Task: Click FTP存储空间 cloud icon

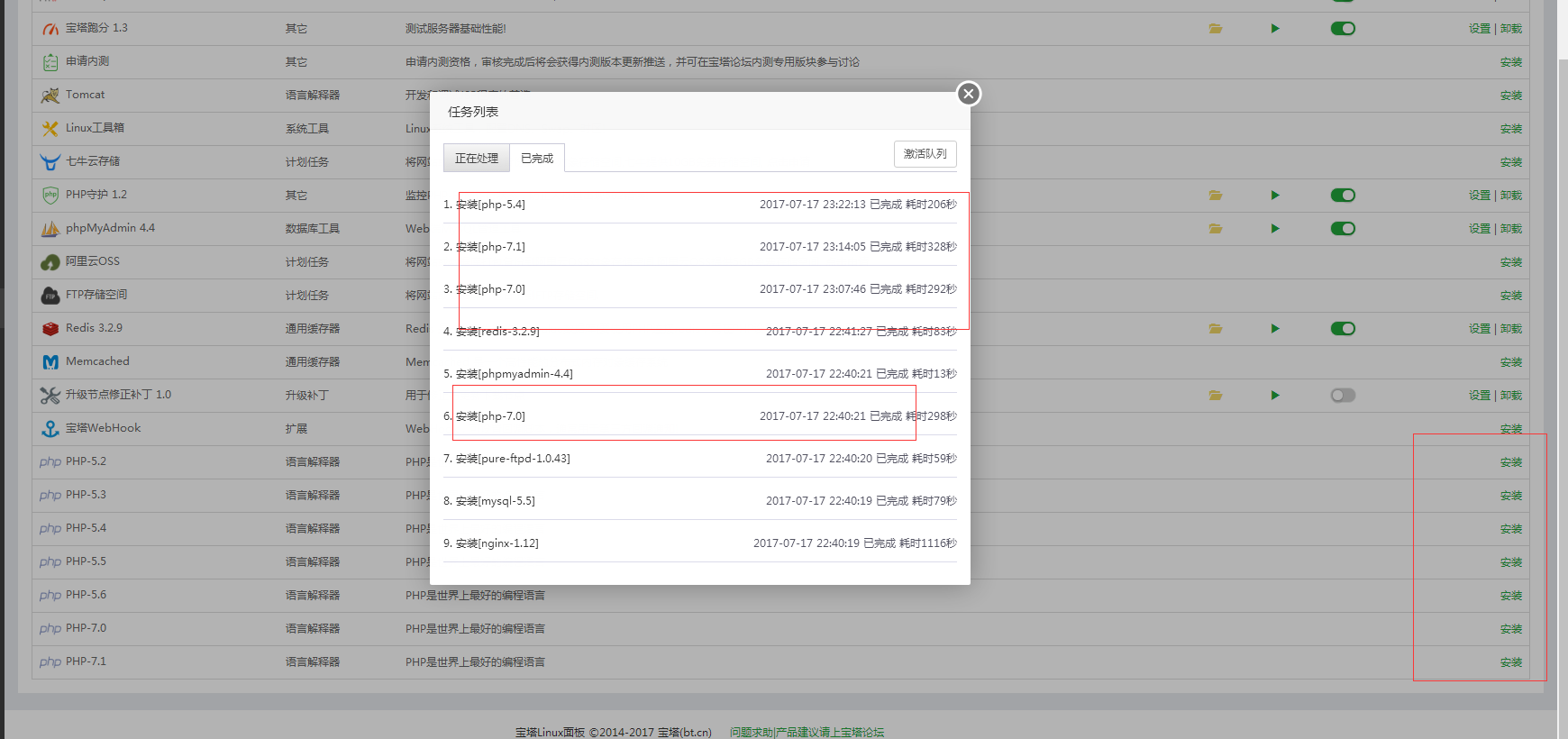Action: point(50,296)
